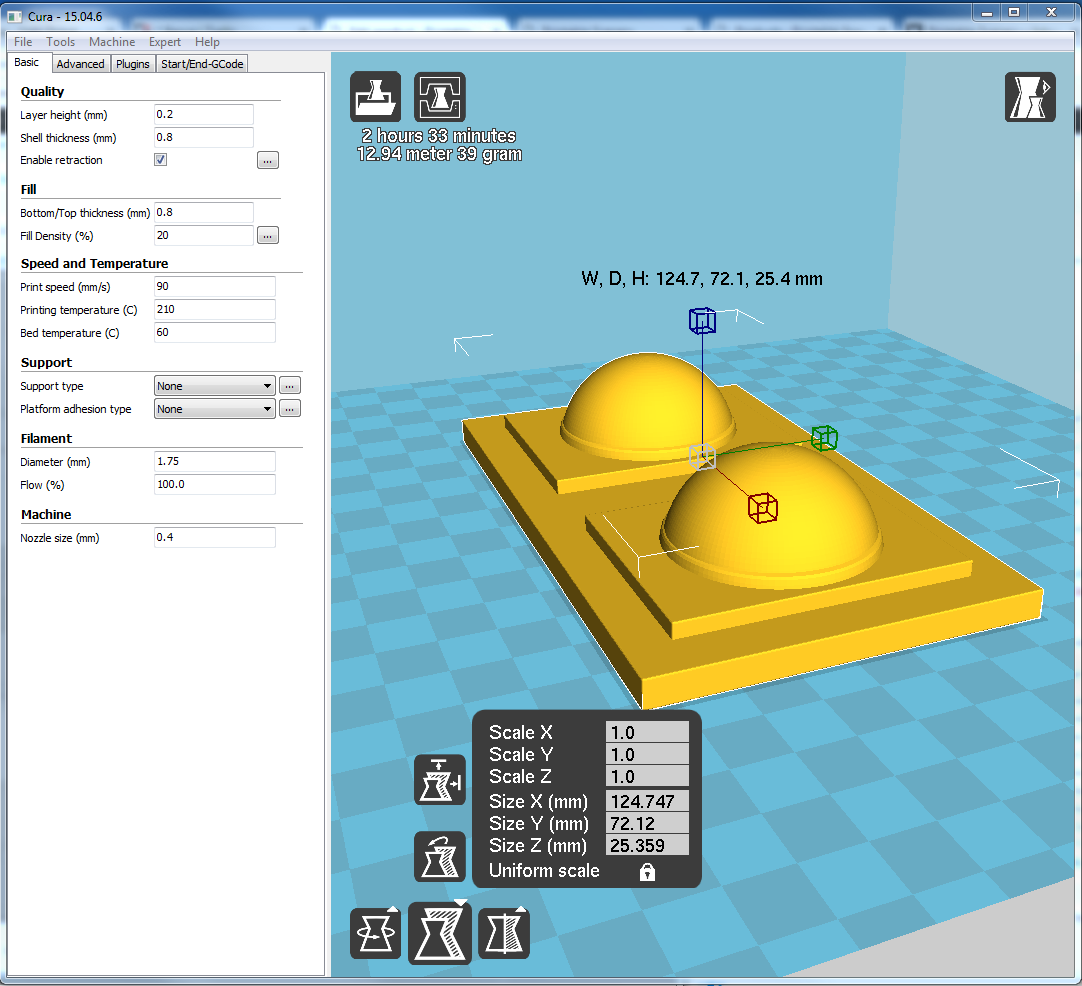Screen dimensions: 1082x986
Task: Open the Support type dropdown
Action: coord(215,386)
